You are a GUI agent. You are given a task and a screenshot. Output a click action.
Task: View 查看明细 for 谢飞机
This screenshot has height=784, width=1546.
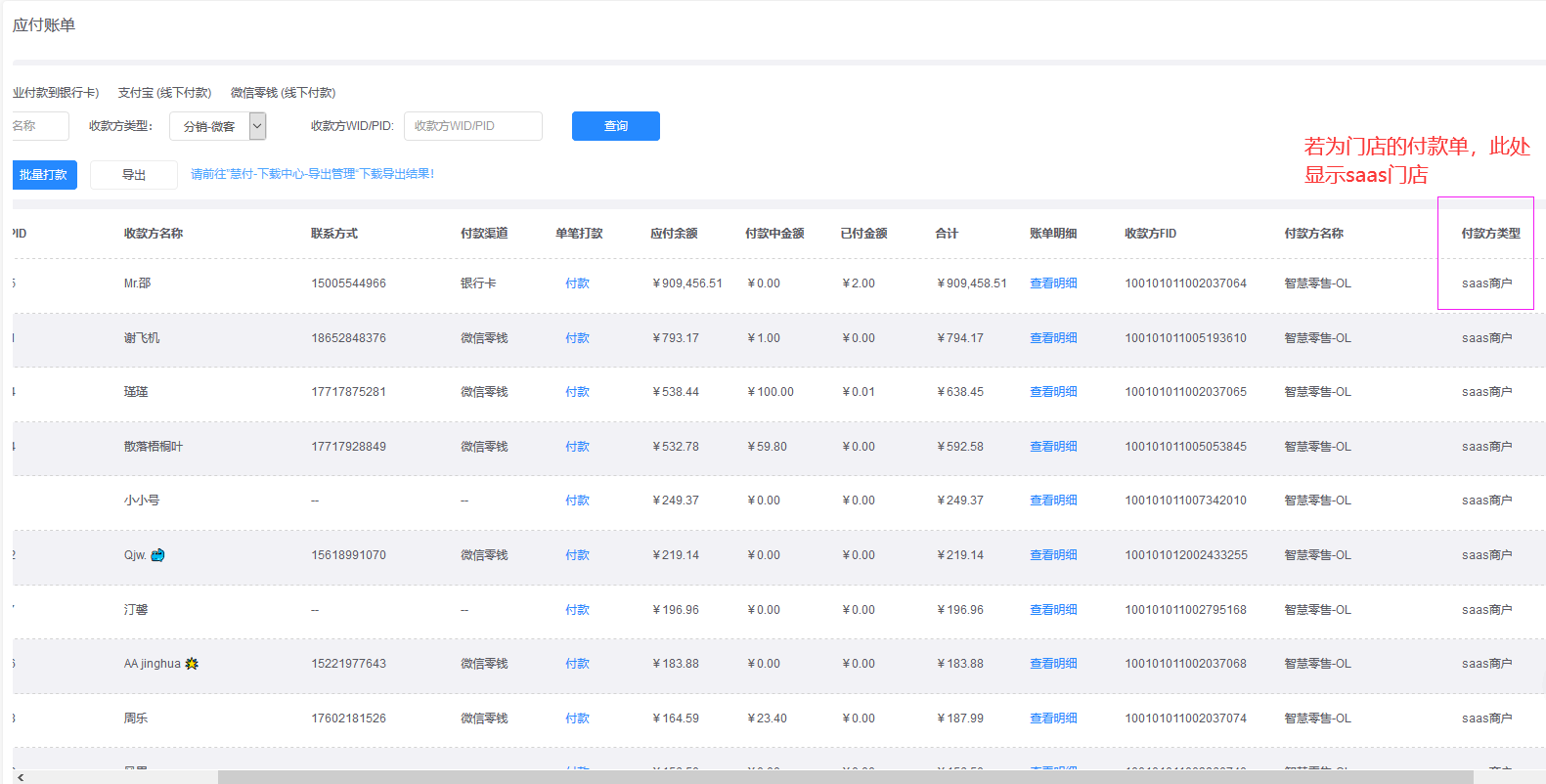(x=1052, y=338)
